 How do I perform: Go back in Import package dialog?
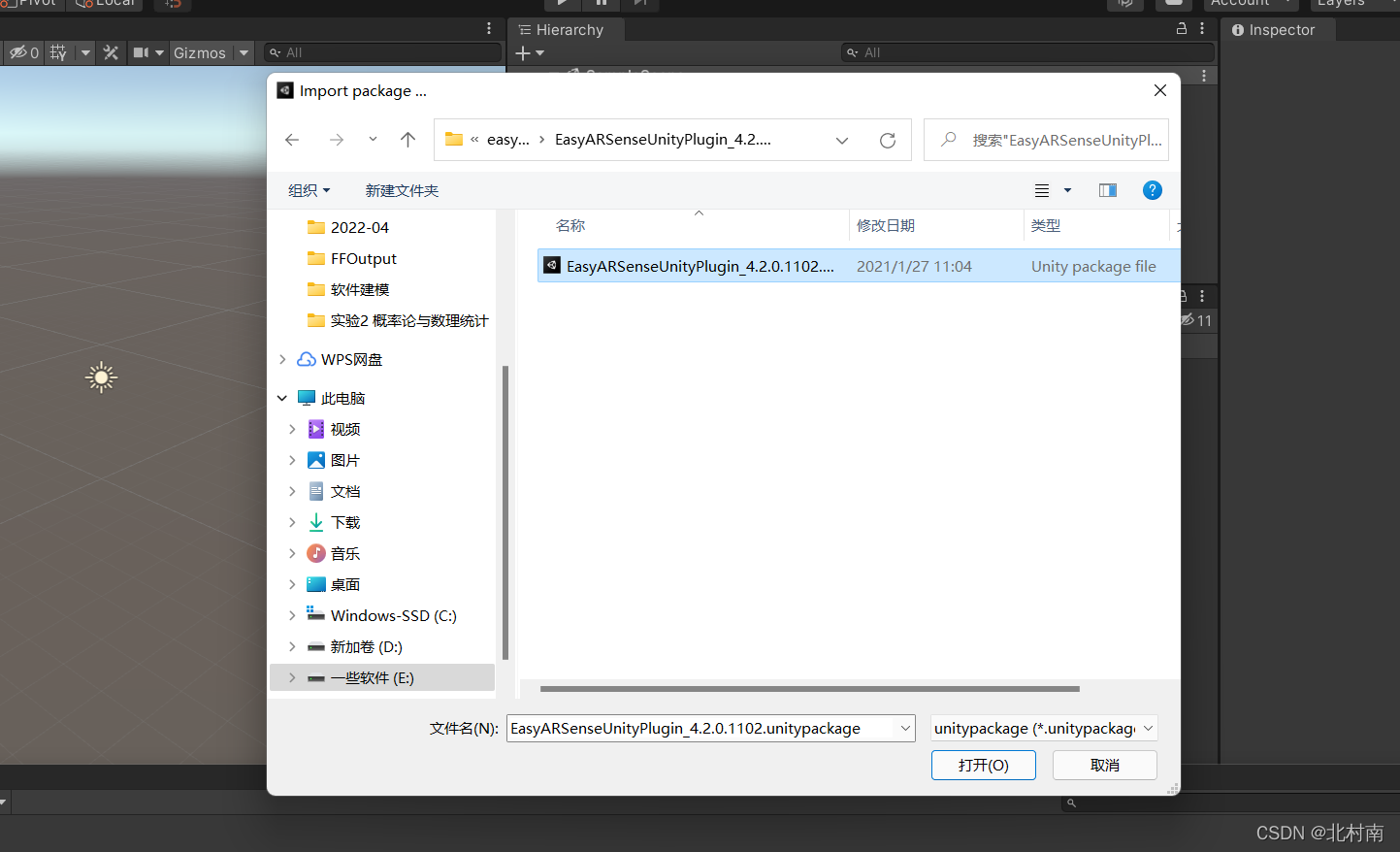pos(292,140)
